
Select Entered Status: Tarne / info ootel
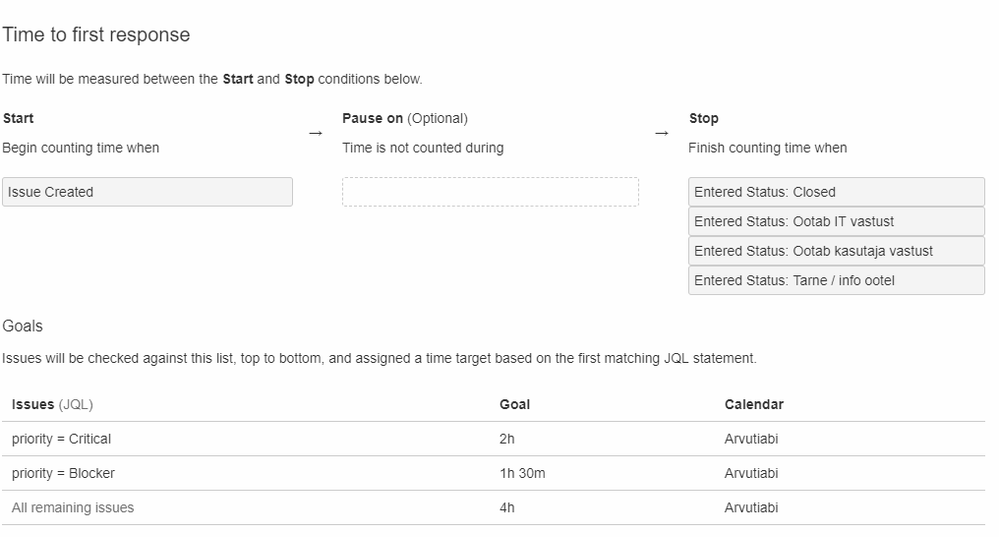point(836,280)
